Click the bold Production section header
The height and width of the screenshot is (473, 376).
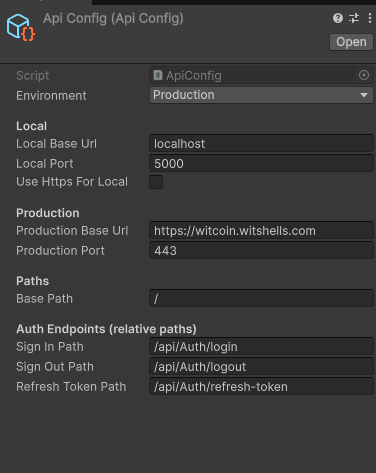(48, 213)
